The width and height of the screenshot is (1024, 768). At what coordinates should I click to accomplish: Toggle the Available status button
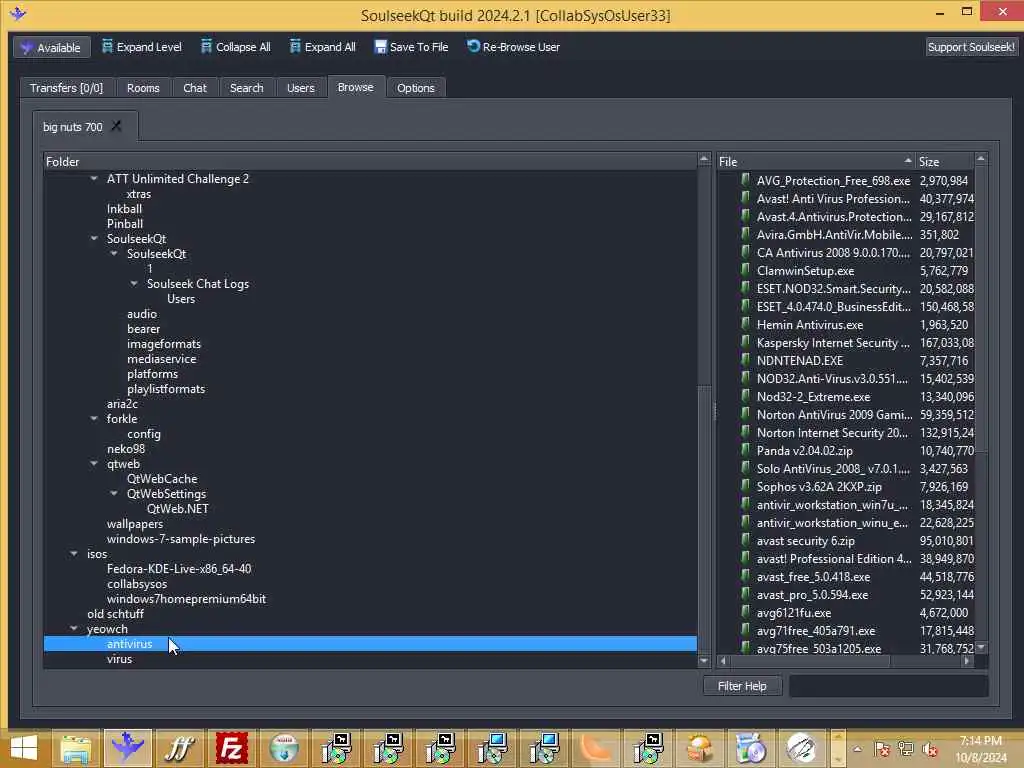pos(52,47)
